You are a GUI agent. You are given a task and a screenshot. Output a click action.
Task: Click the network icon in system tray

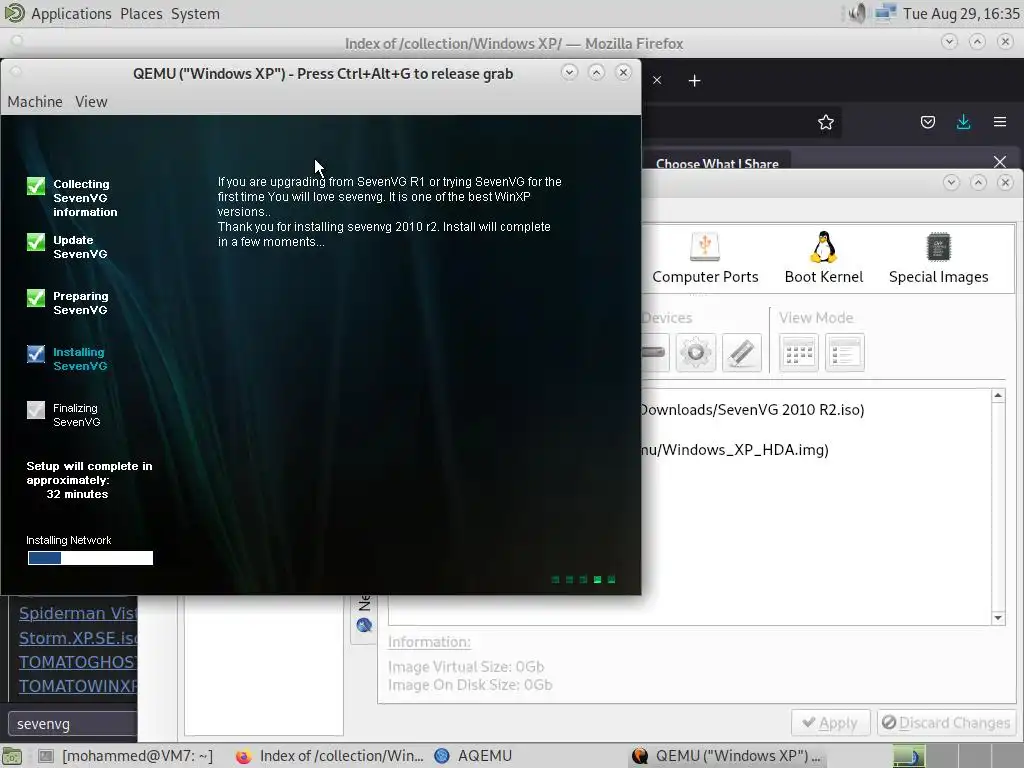pos(885,13)
